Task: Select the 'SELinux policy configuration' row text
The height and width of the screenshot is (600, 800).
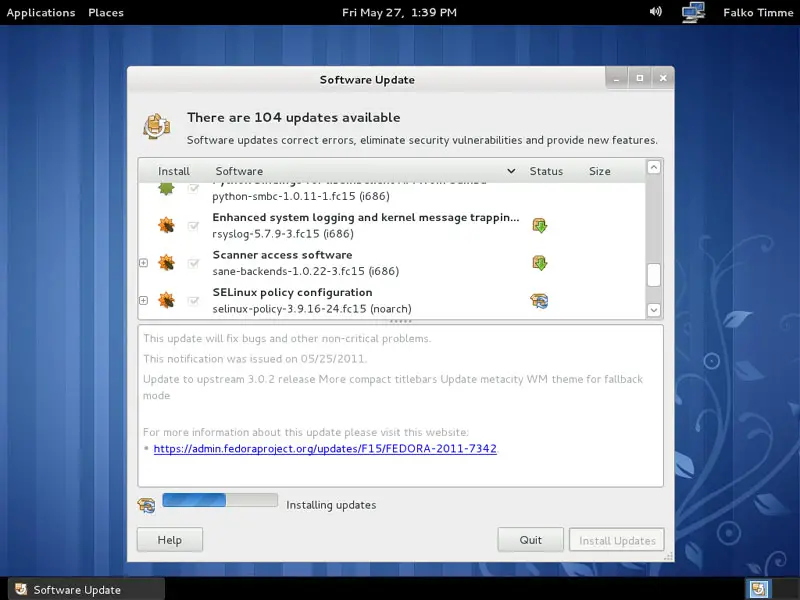Action: [292, 292]
